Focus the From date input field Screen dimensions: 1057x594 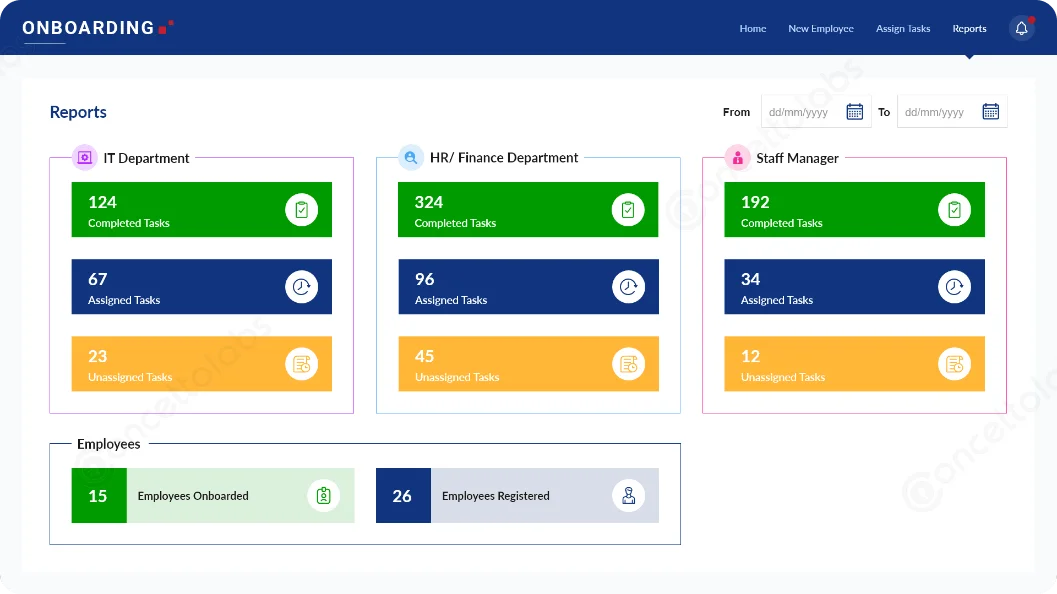click(802, 112)
